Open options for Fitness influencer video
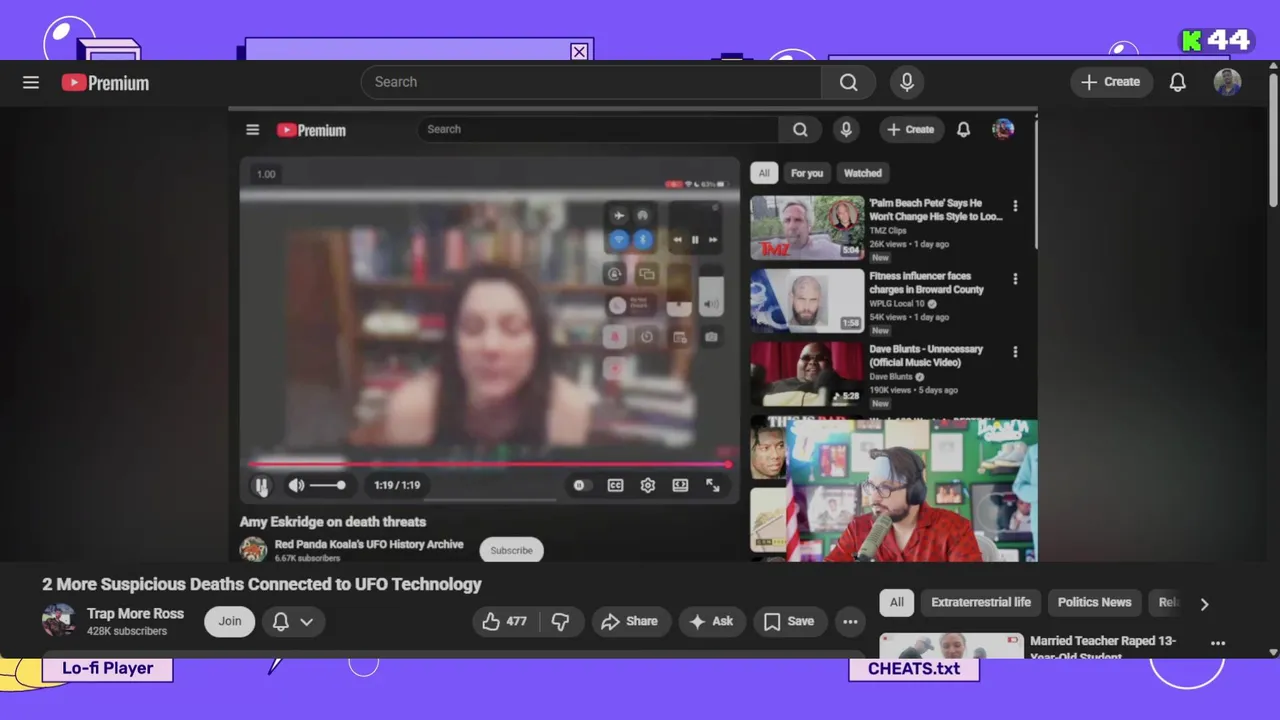 click(1015, 279)
